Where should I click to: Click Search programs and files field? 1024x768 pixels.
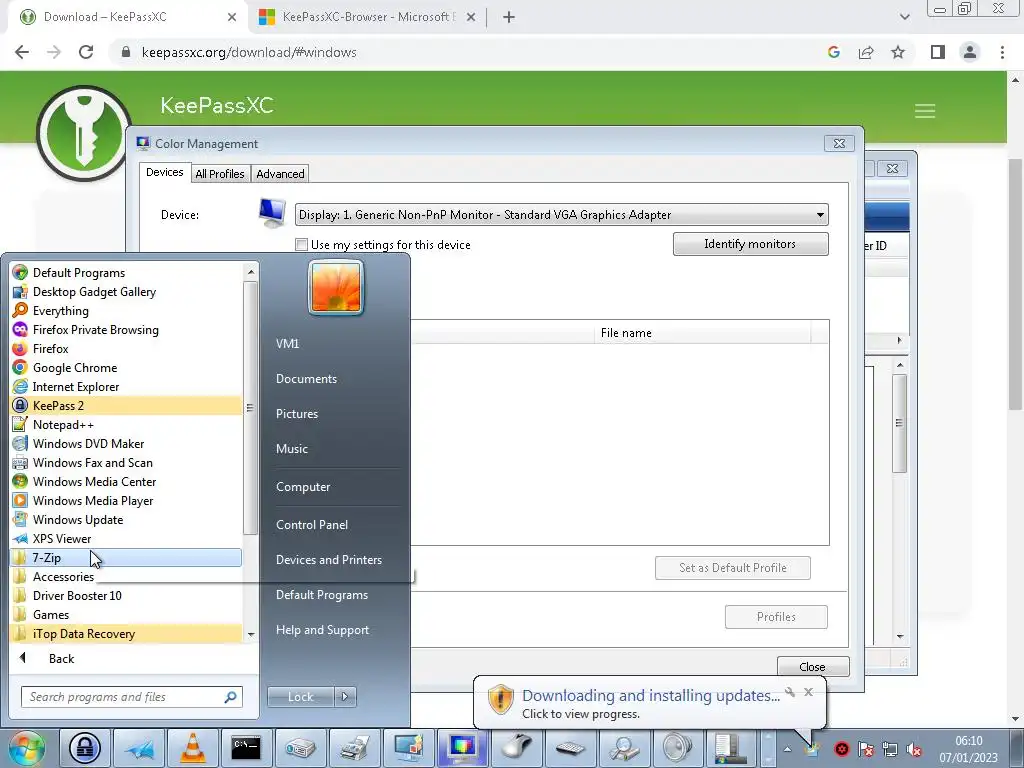(x=131, y=697)
